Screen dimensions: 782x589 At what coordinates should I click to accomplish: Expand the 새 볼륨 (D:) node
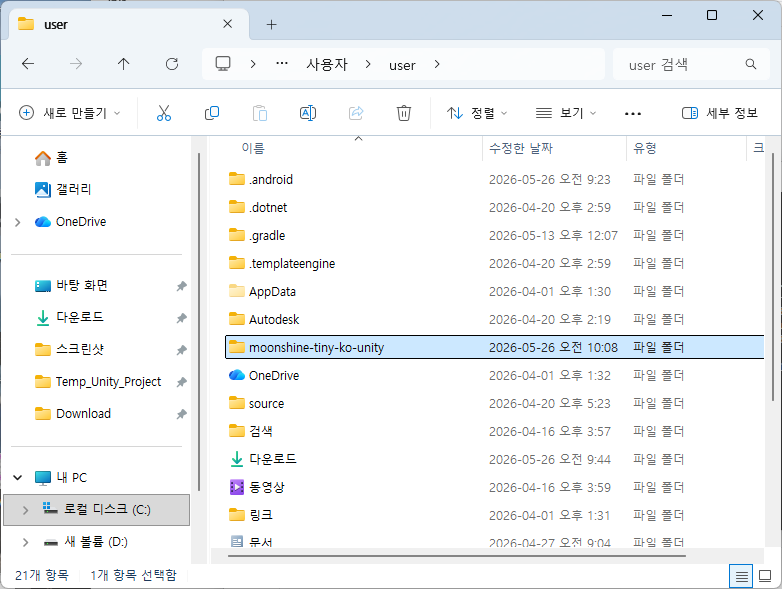[x=25, y=542]
